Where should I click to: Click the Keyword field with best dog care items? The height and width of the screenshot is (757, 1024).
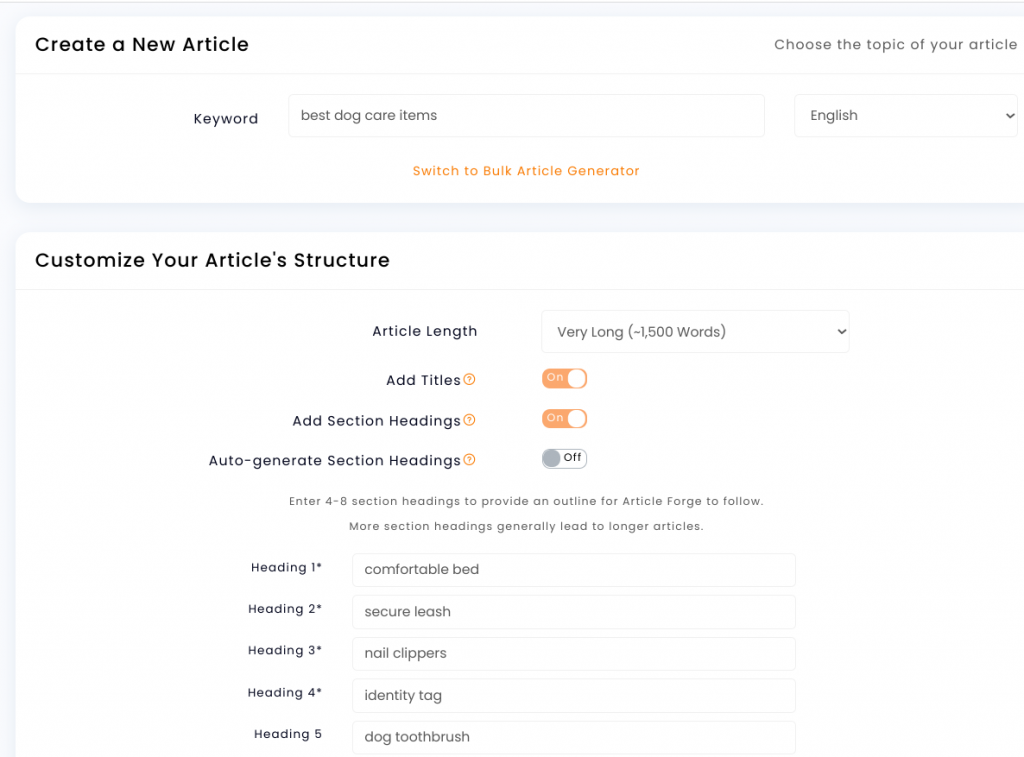(526, 116)
